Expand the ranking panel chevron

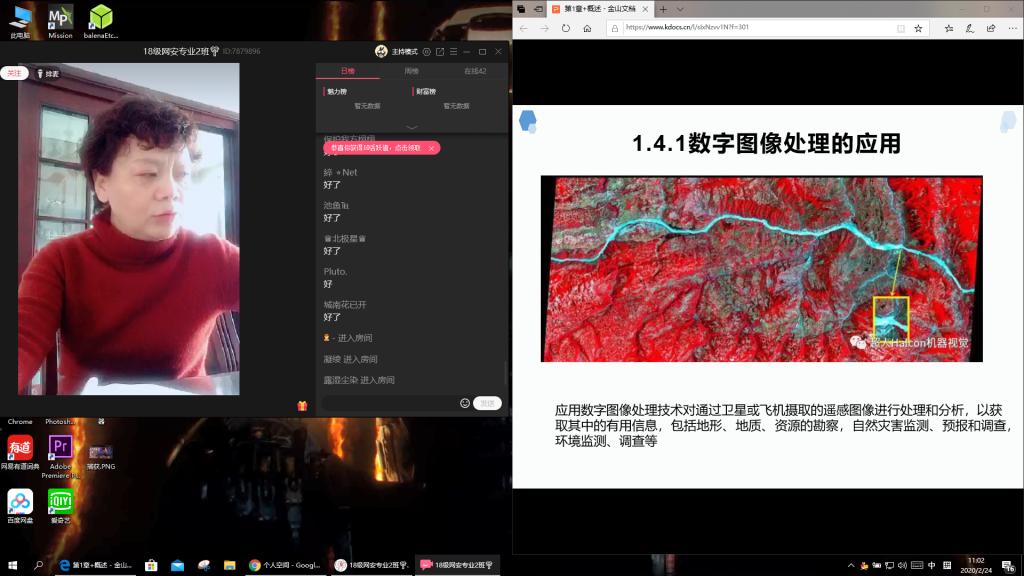point(411,127)
